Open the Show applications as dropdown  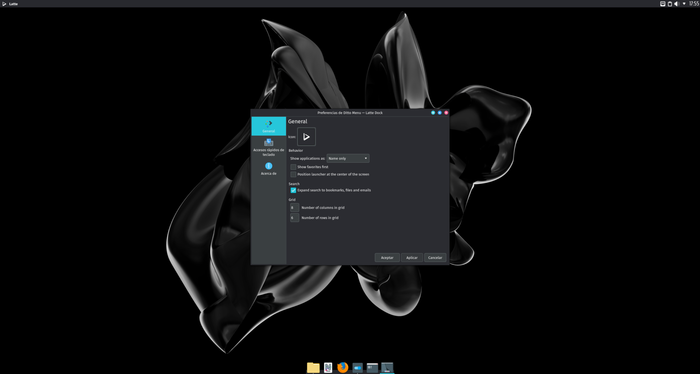348,158
